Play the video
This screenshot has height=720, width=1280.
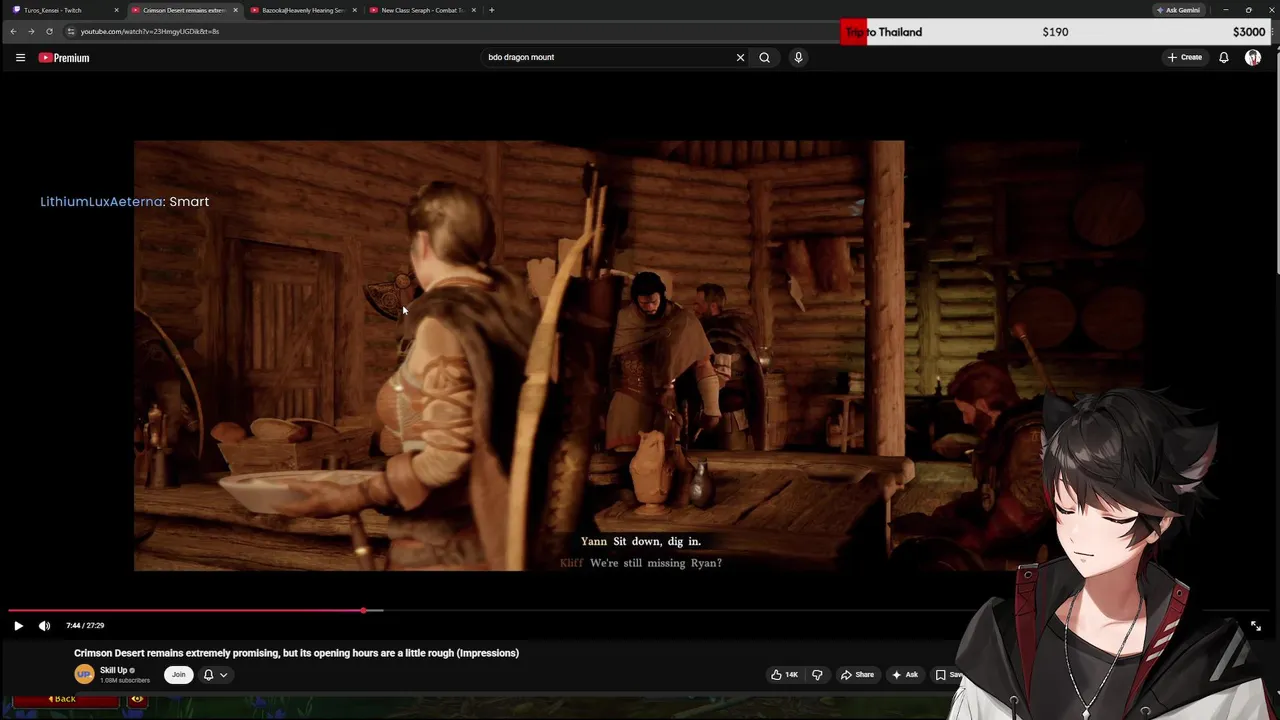18,626
